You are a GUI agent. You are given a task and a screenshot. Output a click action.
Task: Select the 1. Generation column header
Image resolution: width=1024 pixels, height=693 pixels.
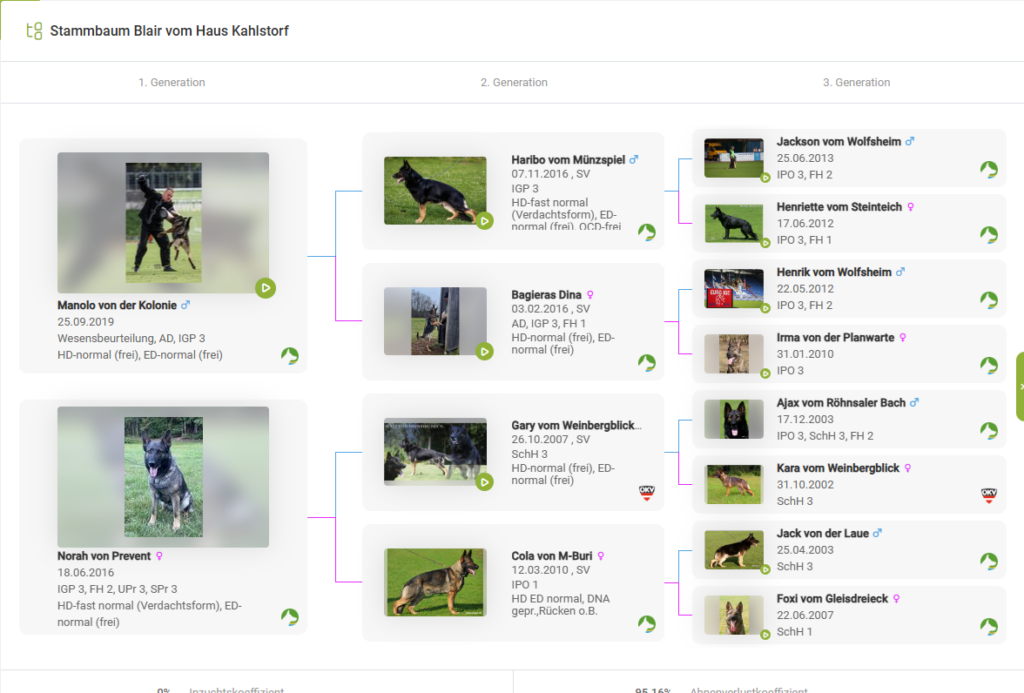click(x=172, y=82)
